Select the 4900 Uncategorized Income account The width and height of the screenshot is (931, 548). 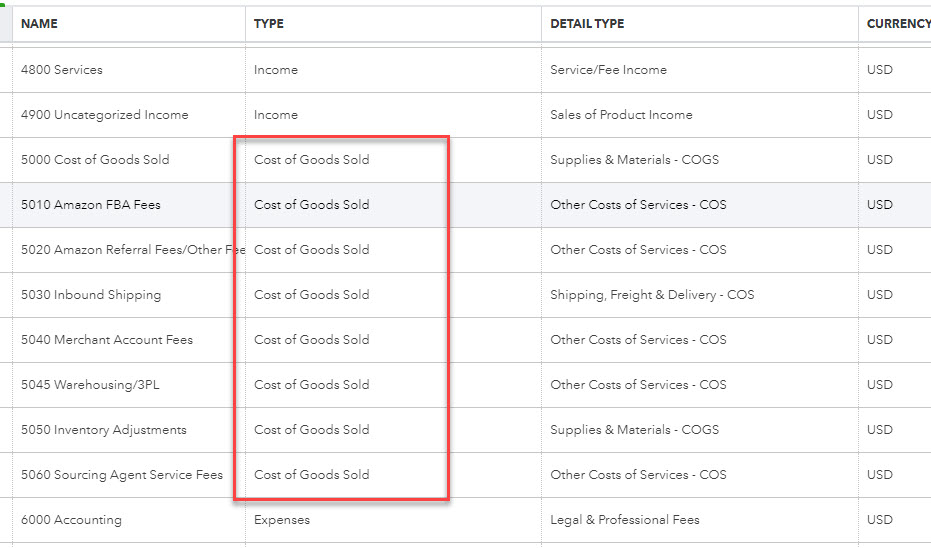click(105, 115)
